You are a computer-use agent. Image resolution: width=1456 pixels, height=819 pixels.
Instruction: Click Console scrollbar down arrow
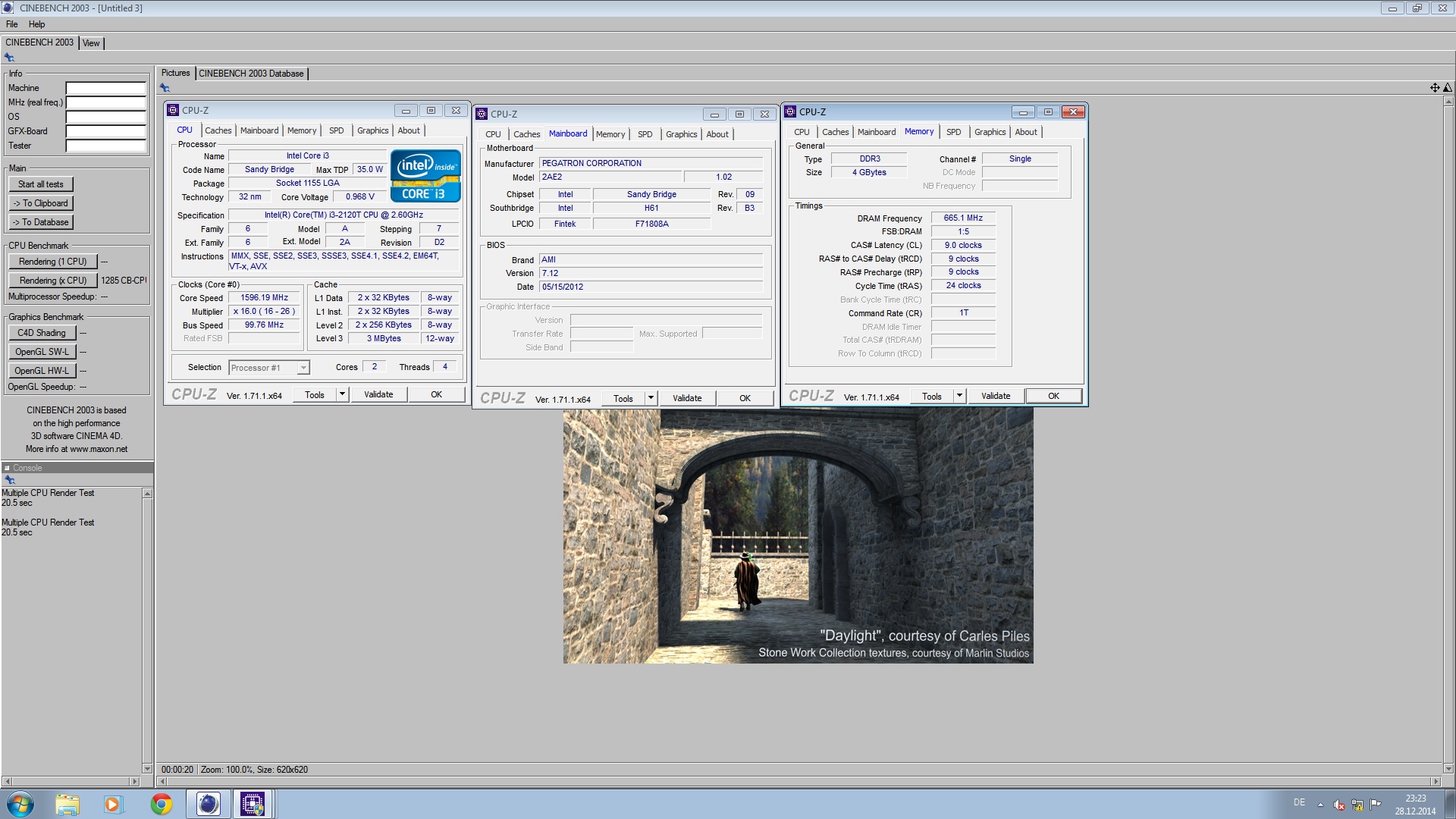click(x=147, y=768)
